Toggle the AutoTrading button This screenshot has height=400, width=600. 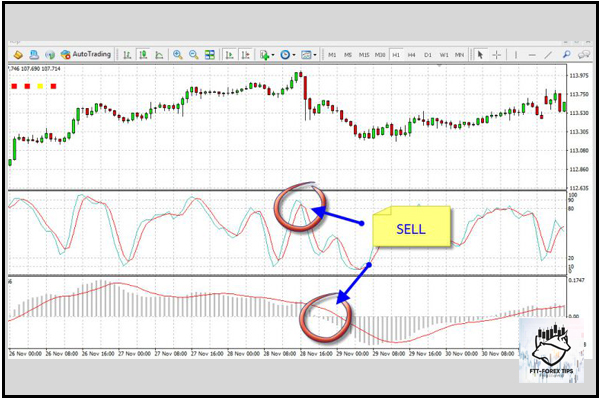coord(86,54)
